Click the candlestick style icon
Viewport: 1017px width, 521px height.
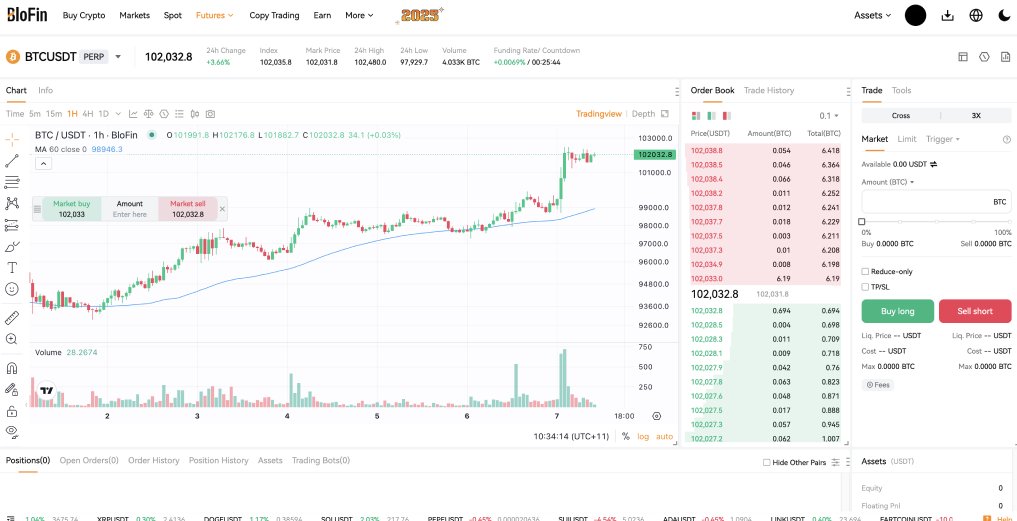195,114
